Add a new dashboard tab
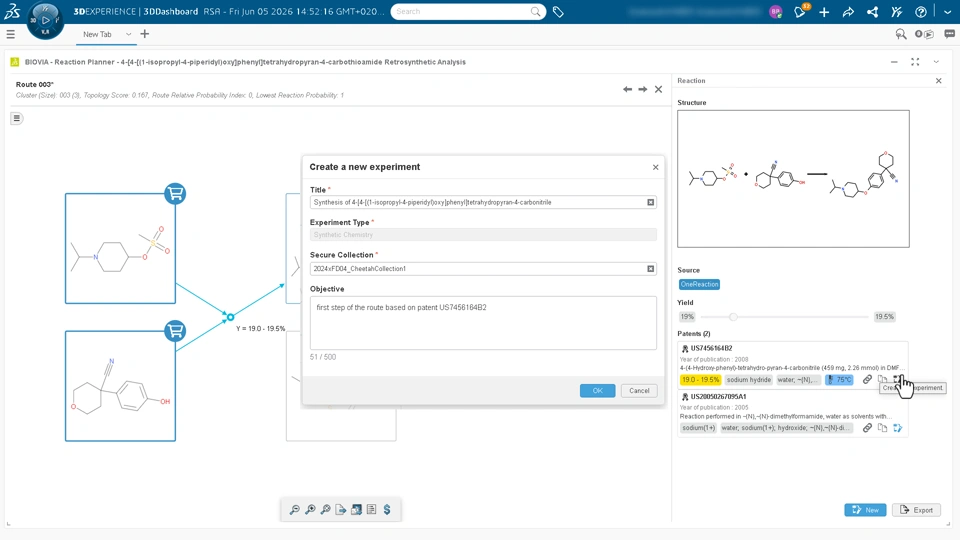Image resolution: width=960 pixels, height=540 pixels. coord(144,34)
